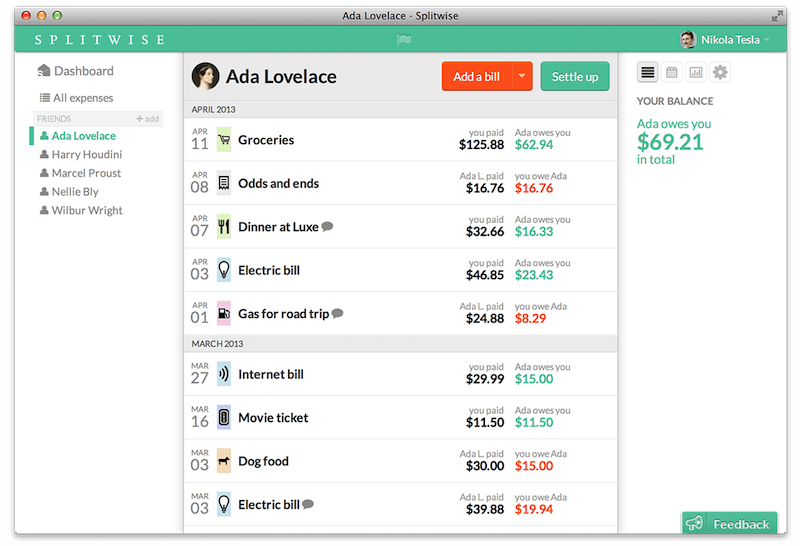Click the $8.29 owed amount
This screenshot has width=800, height=546.
coord(530,318)
